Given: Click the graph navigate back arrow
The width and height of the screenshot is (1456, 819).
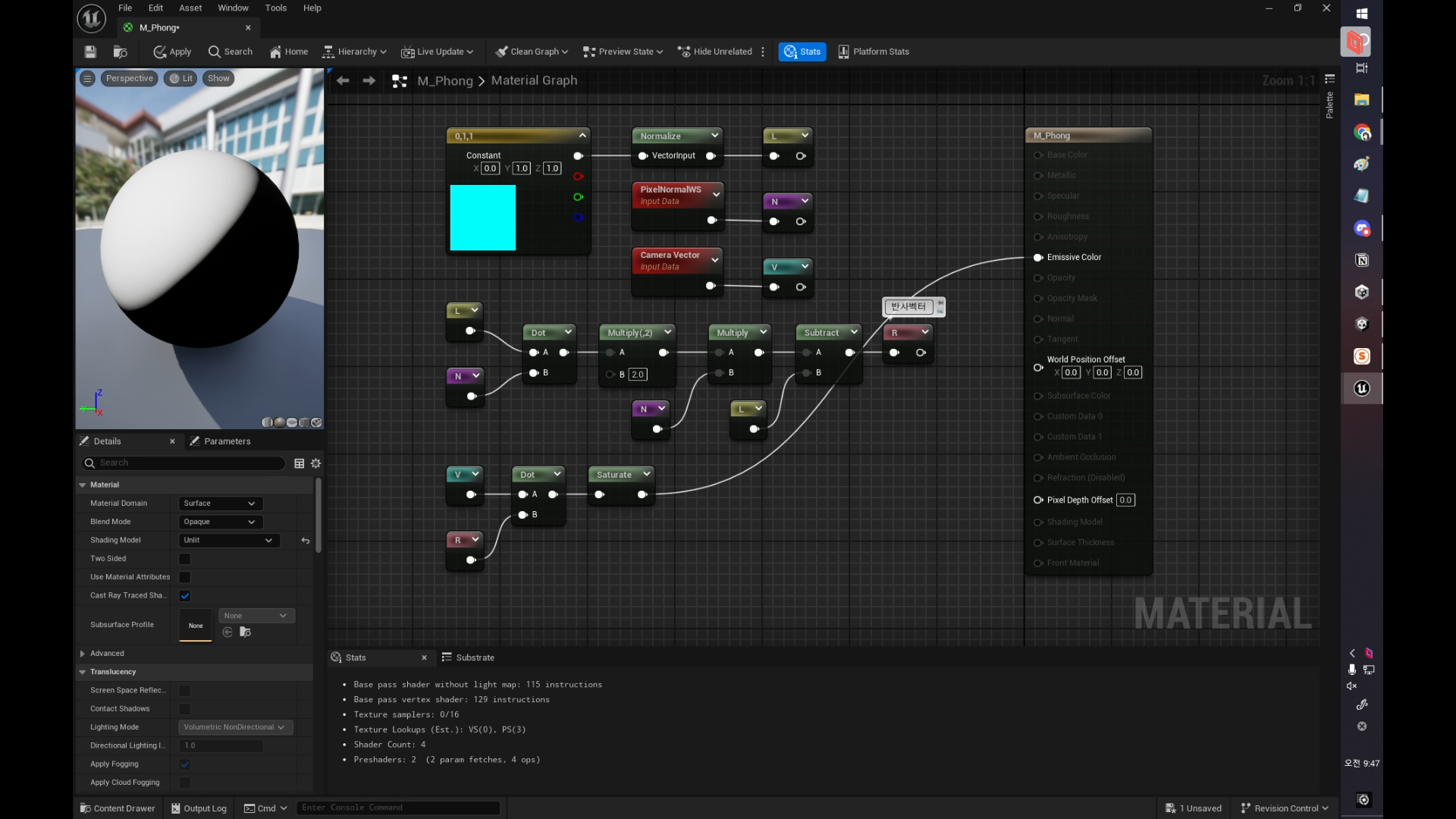Looking at the screenshot, I should 343,80.
